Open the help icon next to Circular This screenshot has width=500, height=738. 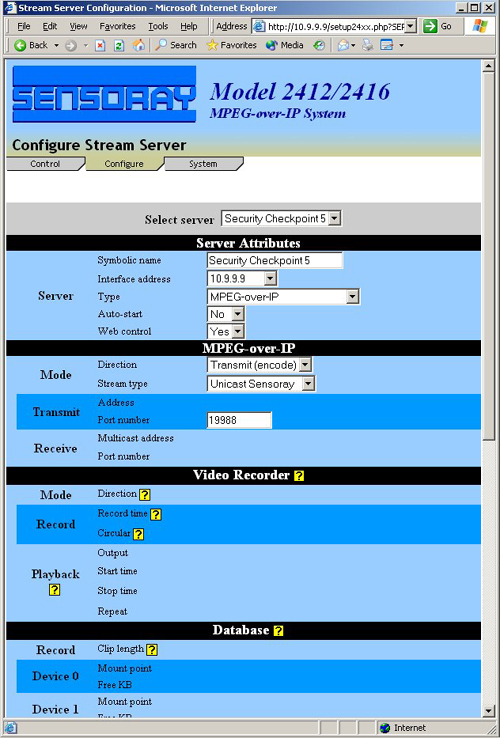pos(138,534)
